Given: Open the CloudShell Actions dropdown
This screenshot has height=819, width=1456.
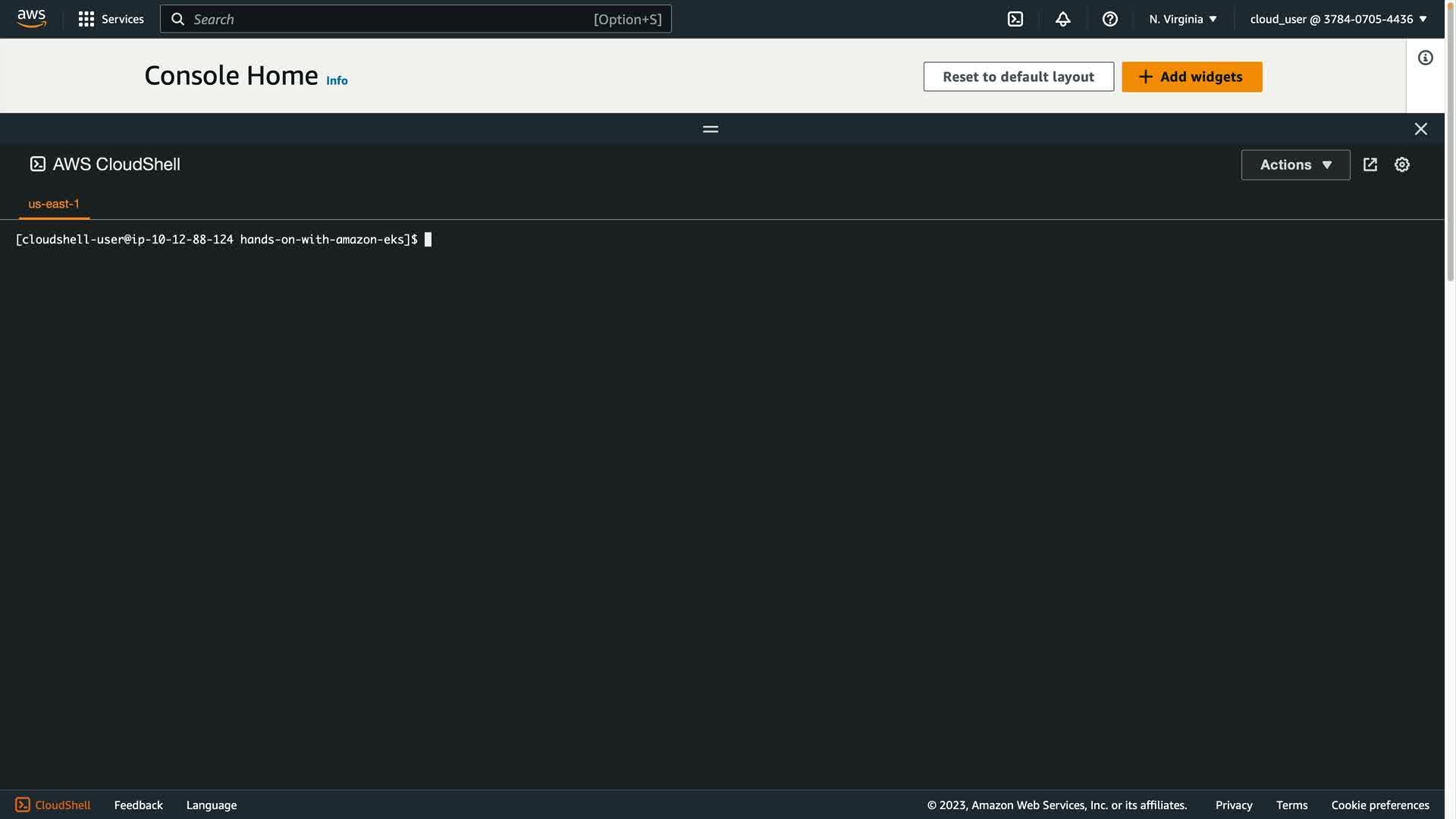Looking at the screenshot, I should click(1294, 165).
